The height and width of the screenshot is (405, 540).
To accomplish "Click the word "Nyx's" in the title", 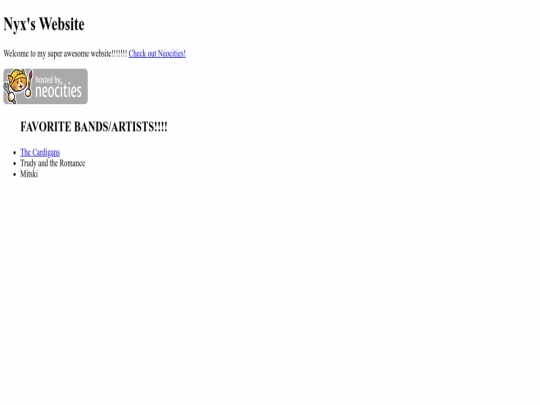I will click(19, 24).
